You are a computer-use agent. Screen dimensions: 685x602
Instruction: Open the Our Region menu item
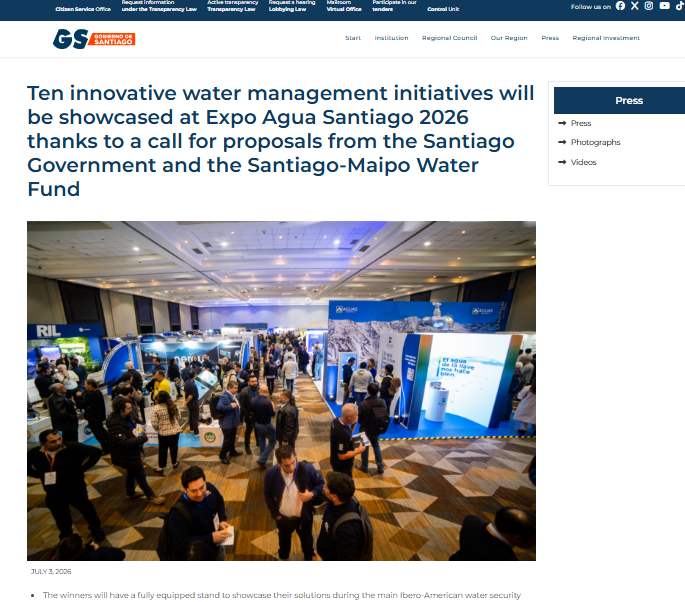[509, 38]
